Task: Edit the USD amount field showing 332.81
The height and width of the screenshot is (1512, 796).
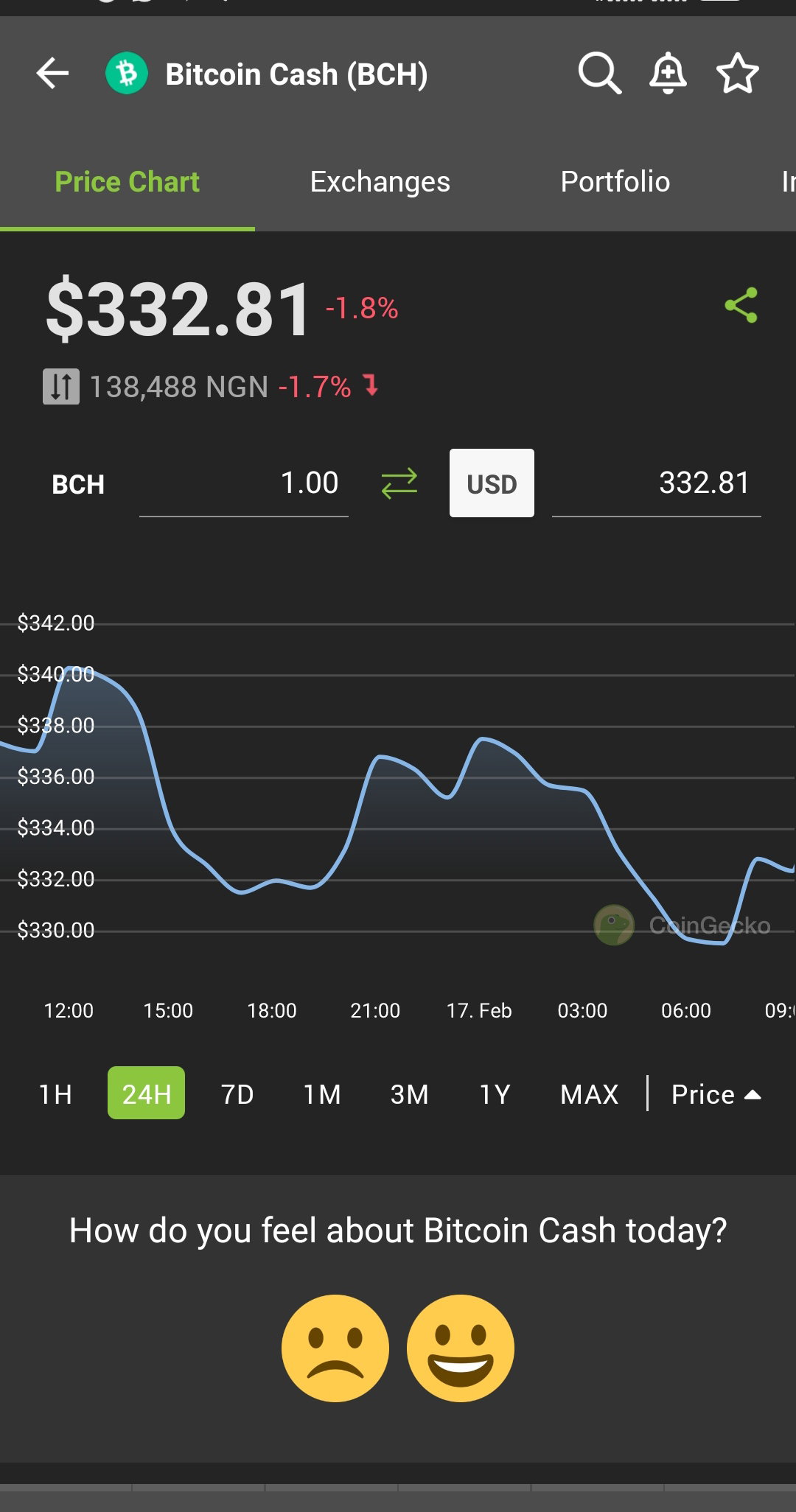Action: [x=656, y=483]
